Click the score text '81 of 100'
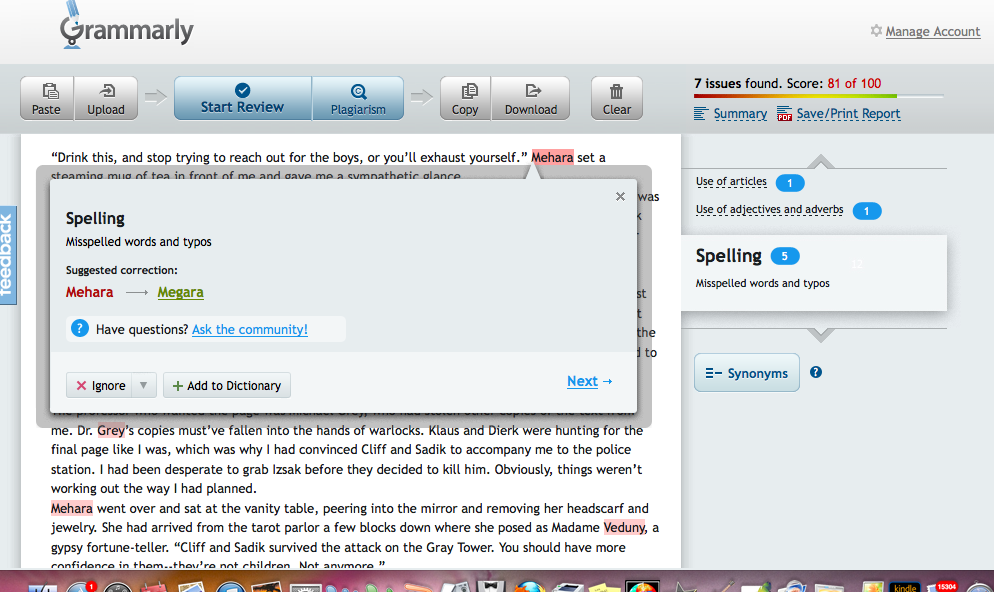Viewport: 994px width, 592px height. click(x=854, y=83)
